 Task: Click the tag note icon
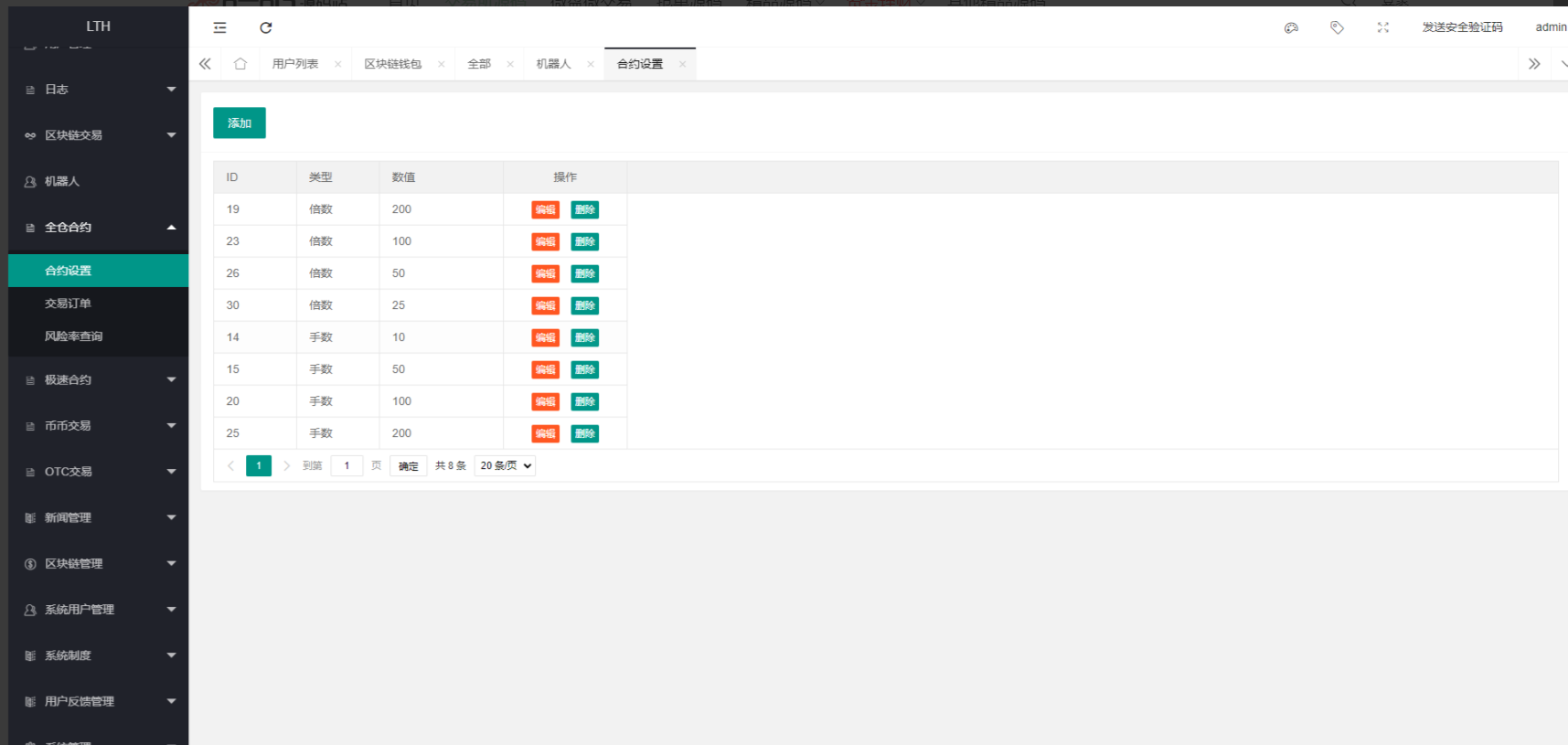(1337, 27)
